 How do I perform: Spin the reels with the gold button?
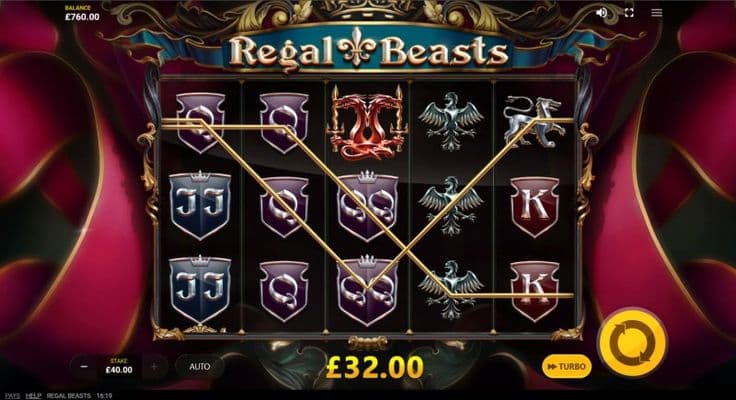click(632, 344)
